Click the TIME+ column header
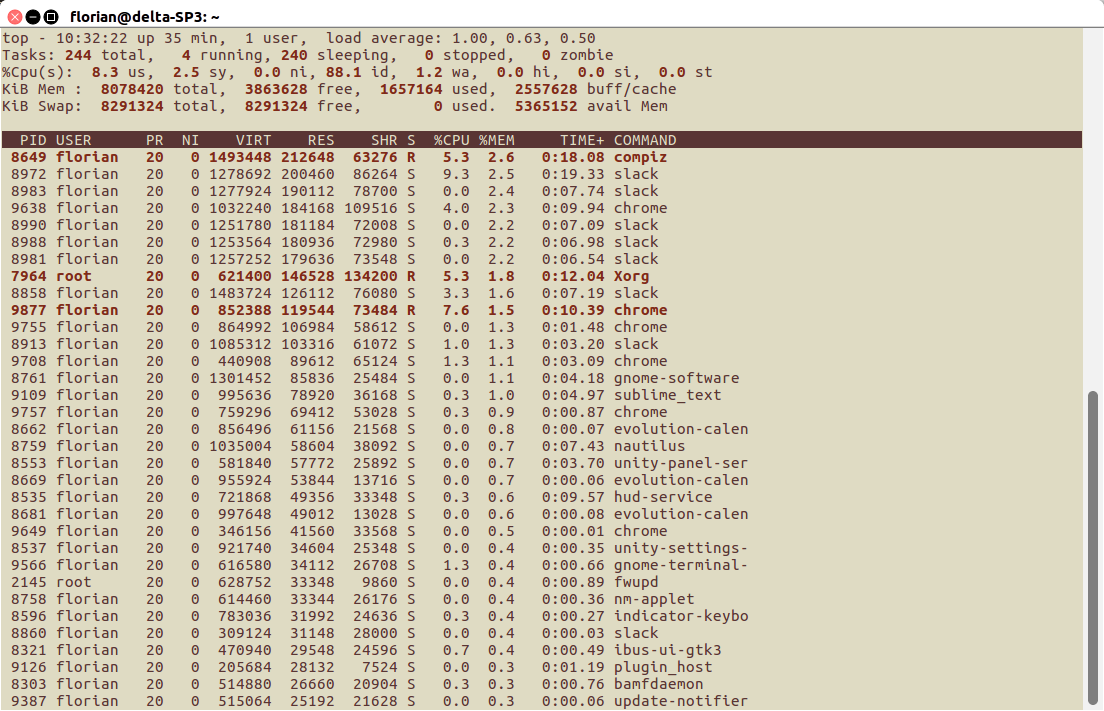This screenshot has width=1104, height=711. pyautogui.click(x=582, y=140)
